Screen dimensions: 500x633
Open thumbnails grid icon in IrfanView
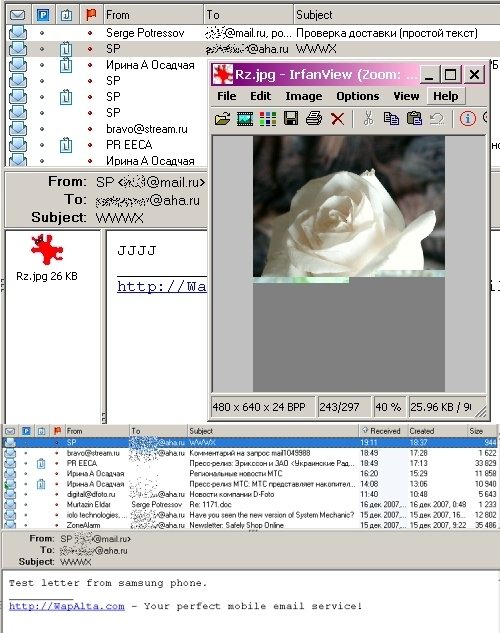pos(268,119)
